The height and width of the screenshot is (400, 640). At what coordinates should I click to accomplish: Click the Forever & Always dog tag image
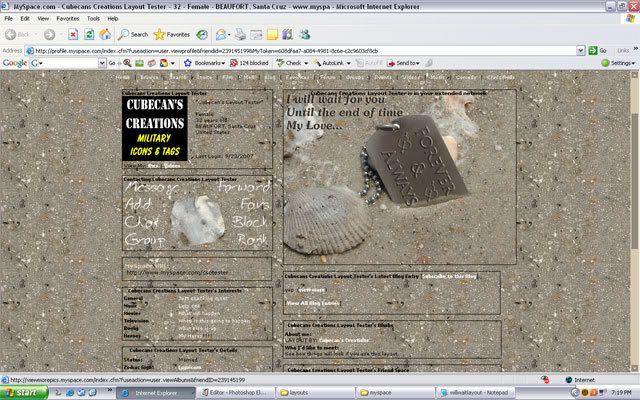click(416, 161)
